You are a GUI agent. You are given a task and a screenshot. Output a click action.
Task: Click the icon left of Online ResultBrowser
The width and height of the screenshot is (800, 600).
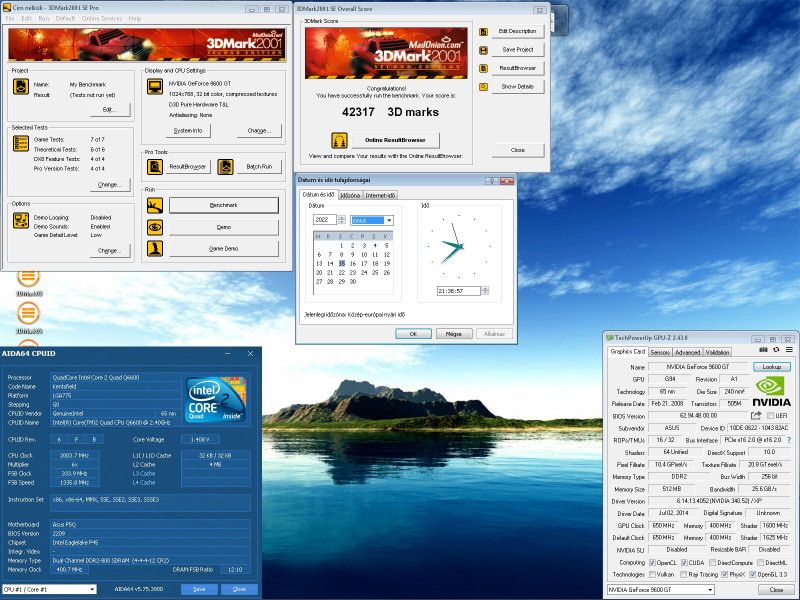(339, 140)
